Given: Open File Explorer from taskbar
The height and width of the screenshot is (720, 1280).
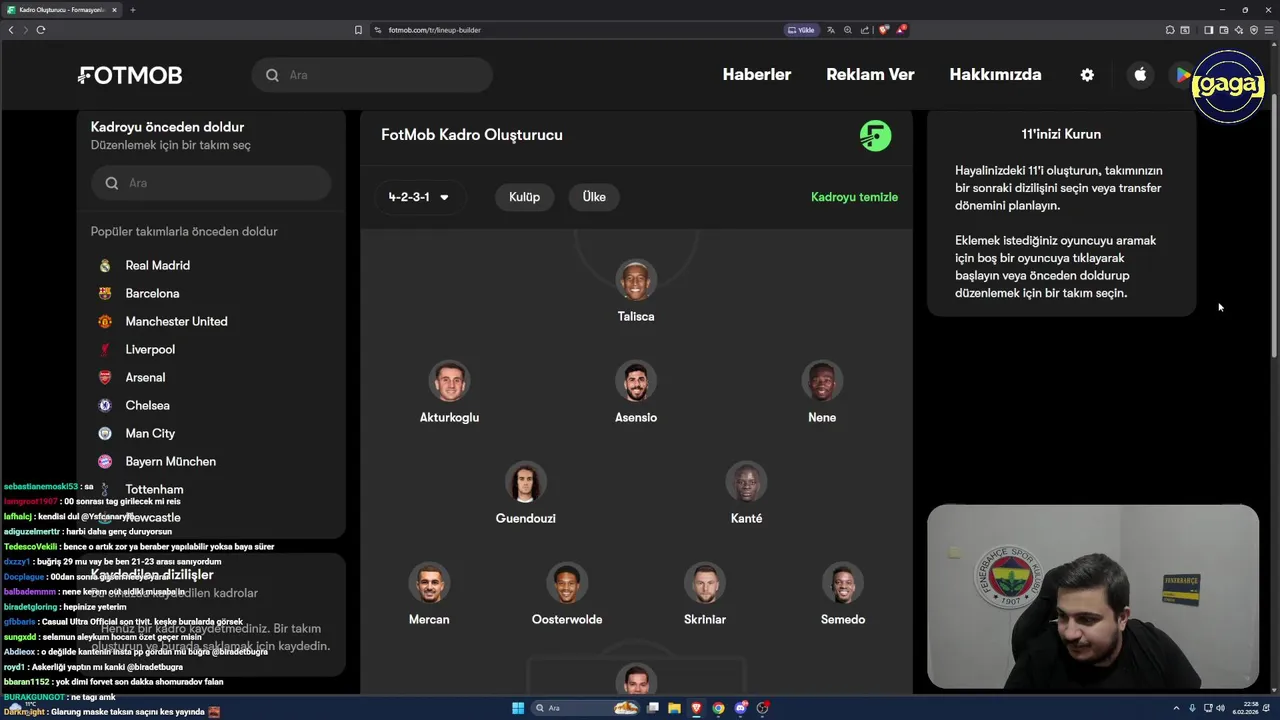Looking at the screenshot, I should tap(674, 708).
